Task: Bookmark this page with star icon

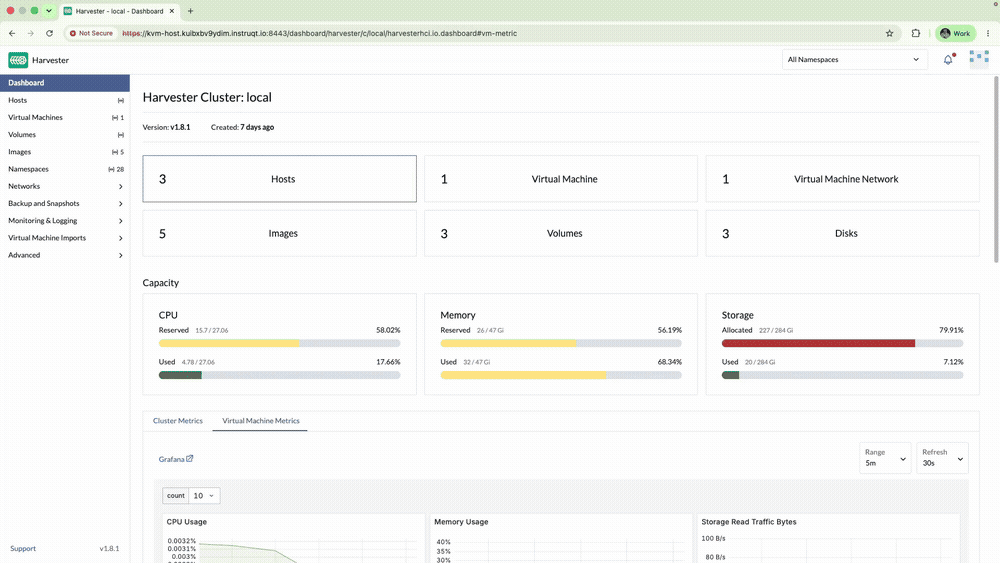Action: pos(890,33)
